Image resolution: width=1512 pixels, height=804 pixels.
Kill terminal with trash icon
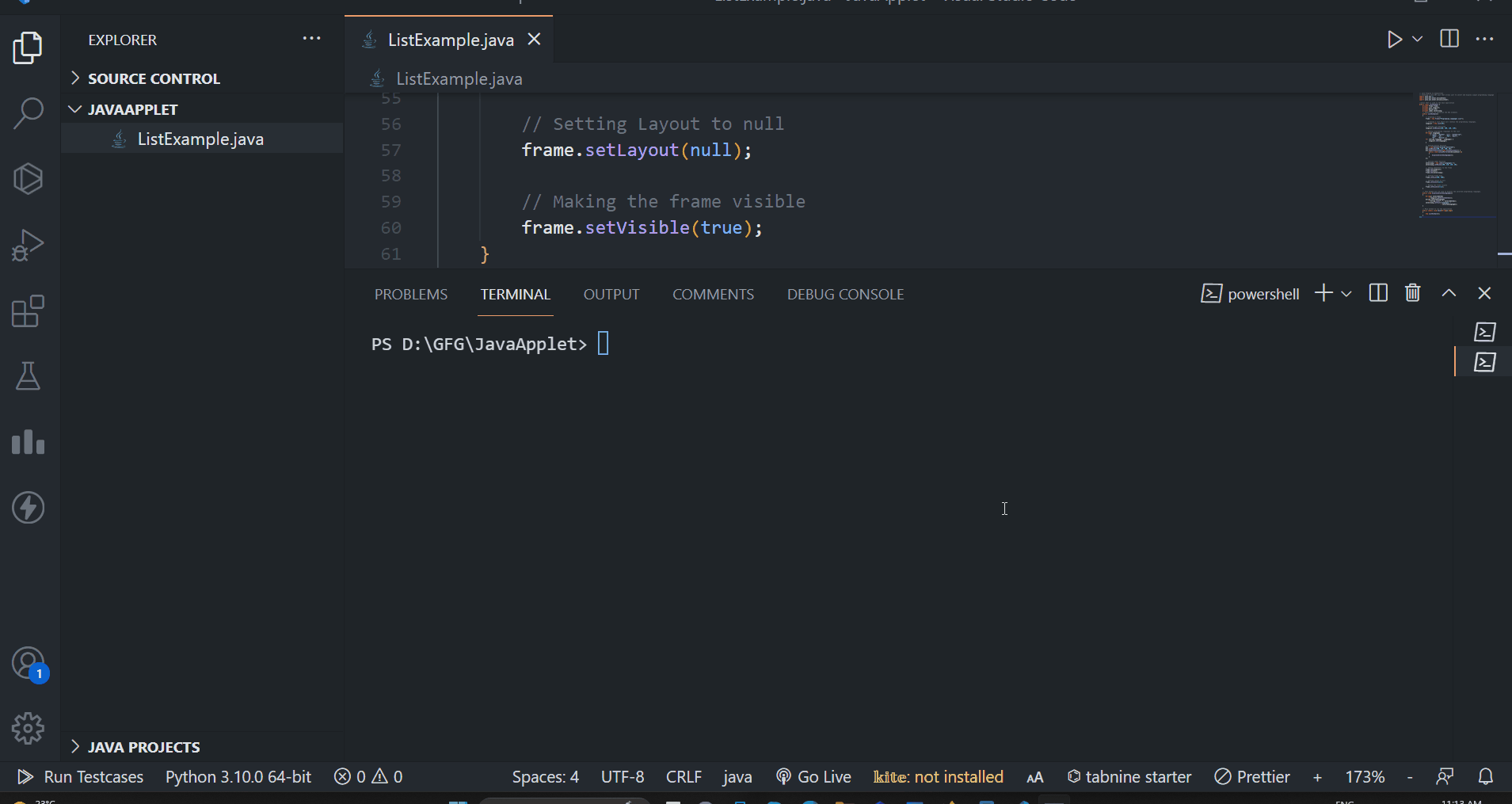pyautogui.click(x=1412, y=294)
